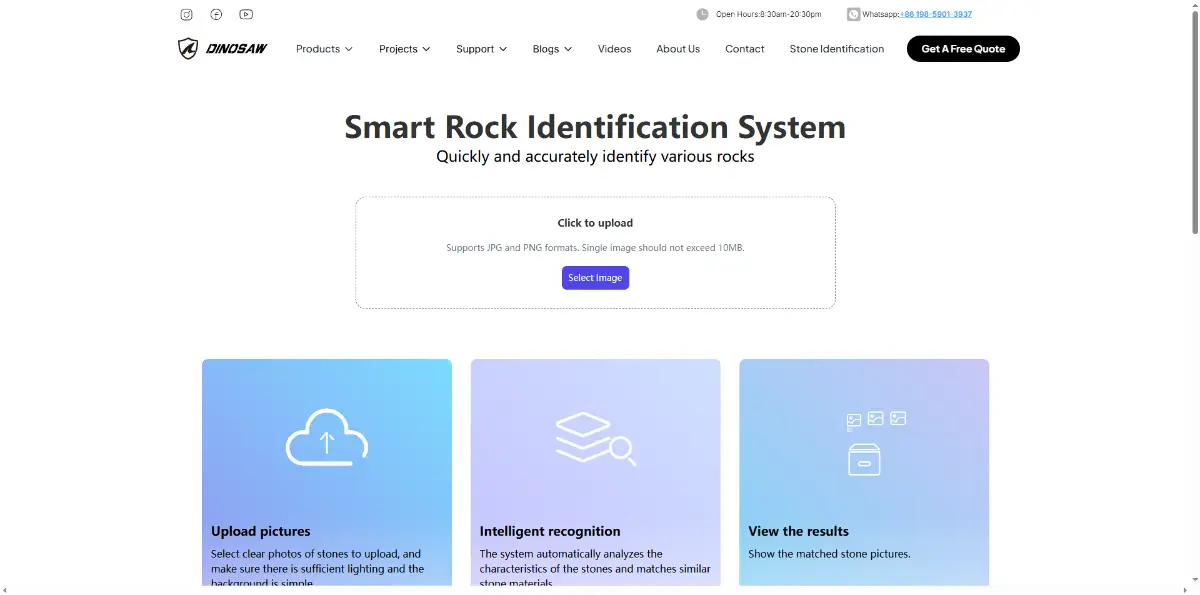This screenshot has height=595, width=1200.
Task: Expand the Projects dropdown menu
Action: coord(404,49)
